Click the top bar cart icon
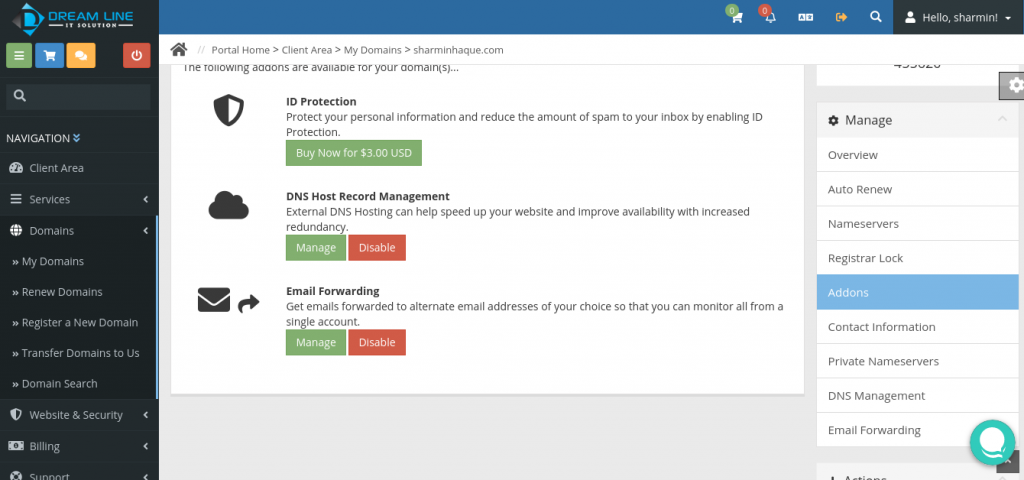The height and width of the screenshot is (480, 1024). tap(737, 18)
